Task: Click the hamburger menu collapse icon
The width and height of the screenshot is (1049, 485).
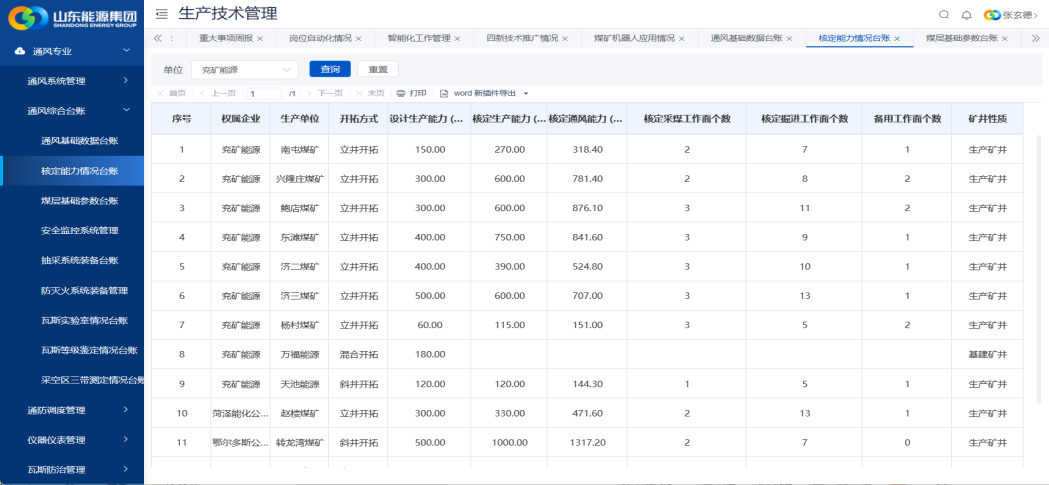Action: click(x=162, y=14)
